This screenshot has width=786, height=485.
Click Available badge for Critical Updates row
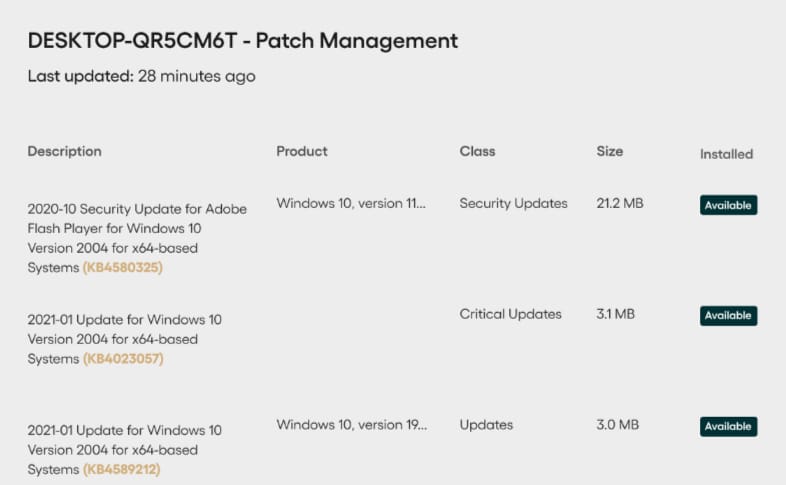[x=728, y=316]
